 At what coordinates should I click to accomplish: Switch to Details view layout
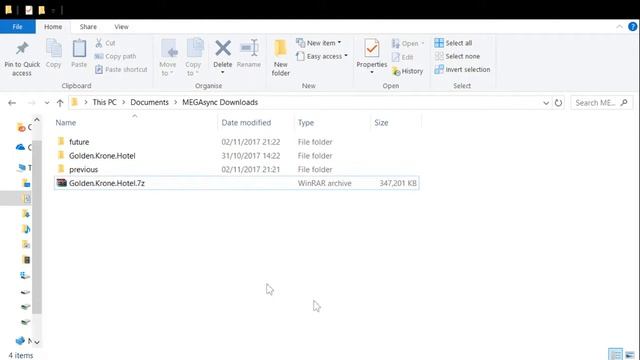pyautogui.click(x=615, y=354)
